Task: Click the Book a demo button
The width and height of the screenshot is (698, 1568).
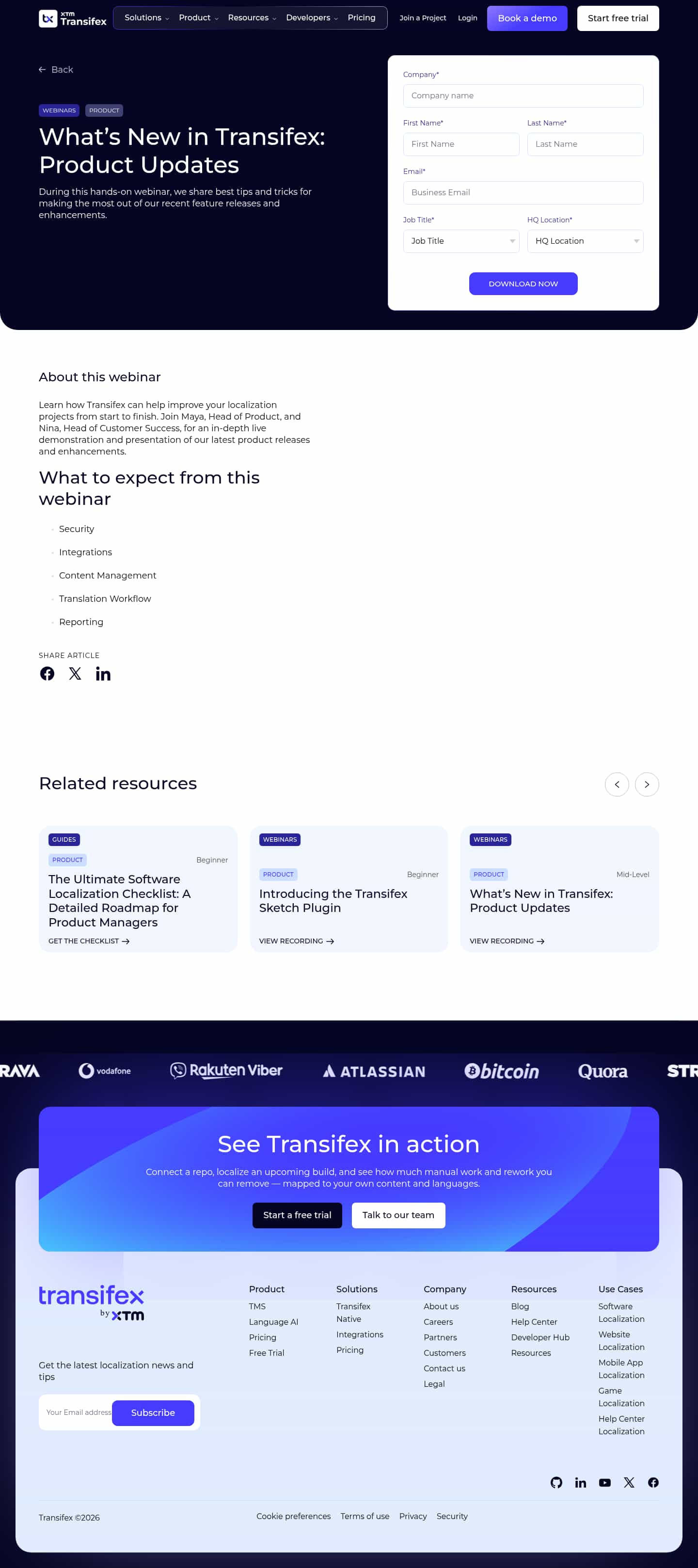Action: [527, 18]
